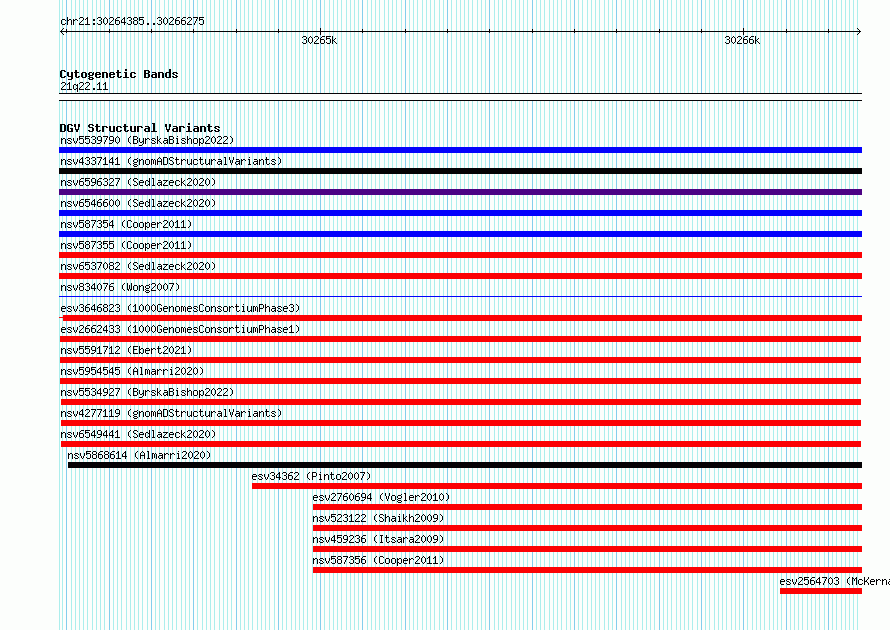890x630 pixels.
Task: Open nsv523122 (Shaikh2009) label
Action: pyautogui.click(x=378, y=518)
